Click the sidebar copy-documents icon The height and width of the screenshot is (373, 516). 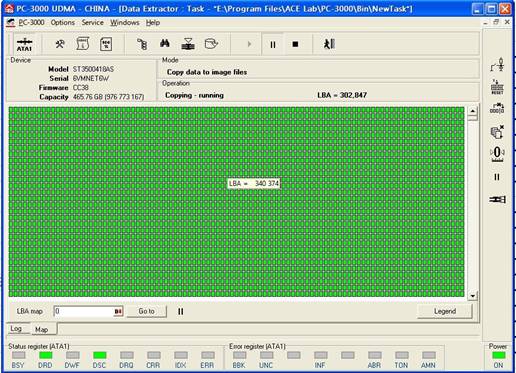point(497,132)
